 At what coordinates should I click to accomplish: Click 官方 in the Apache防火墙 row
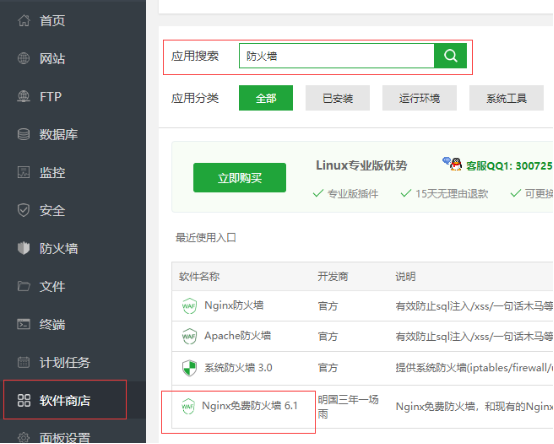click(328, 336)
